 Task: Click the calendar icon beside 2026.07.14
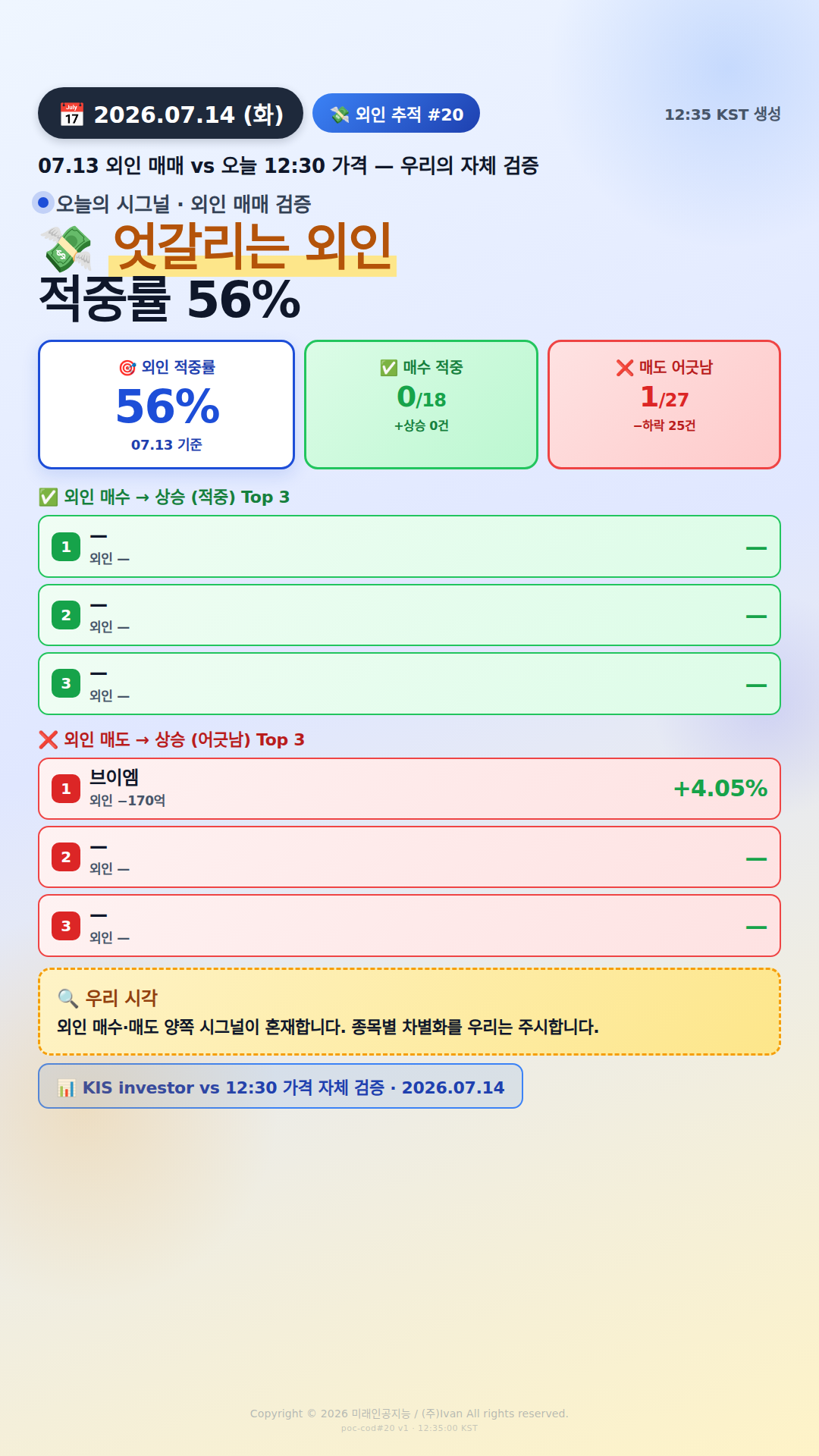click(72, 114)
